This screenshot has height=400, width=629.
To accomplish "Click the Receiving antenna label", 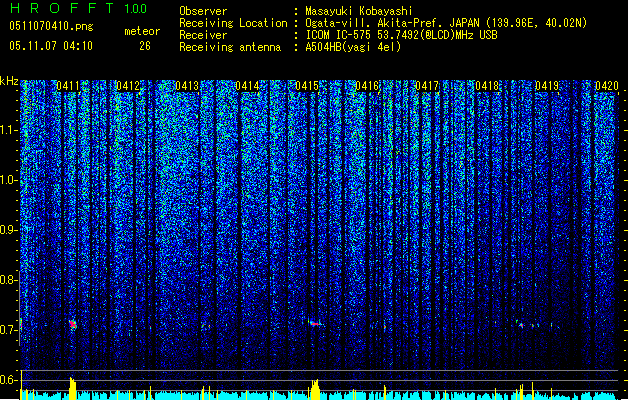I will coord(230,47).
